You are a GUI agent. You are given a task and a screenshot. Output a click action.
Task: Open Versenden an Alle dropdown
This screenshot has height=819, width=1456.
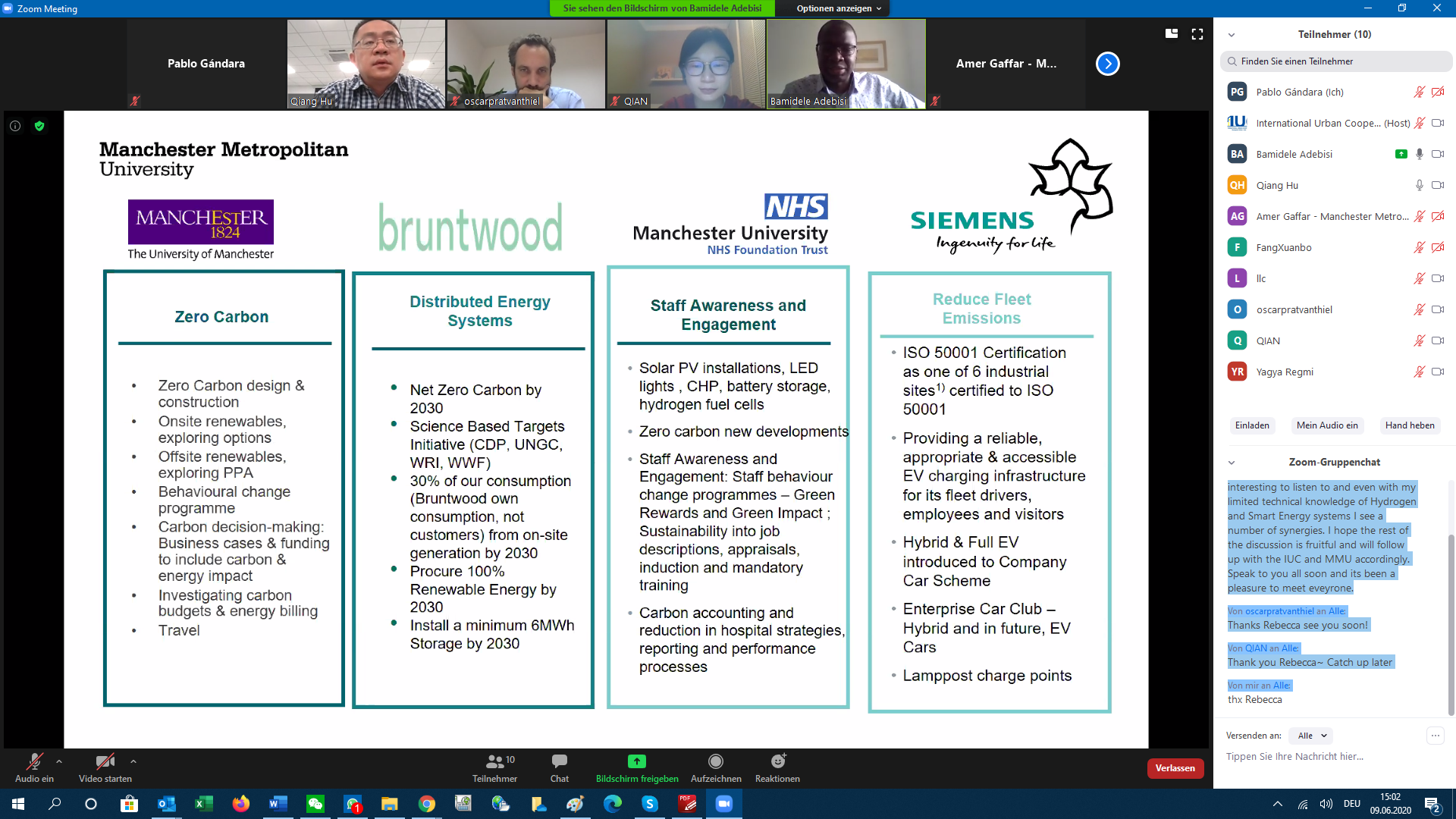tap(1312, 736)
